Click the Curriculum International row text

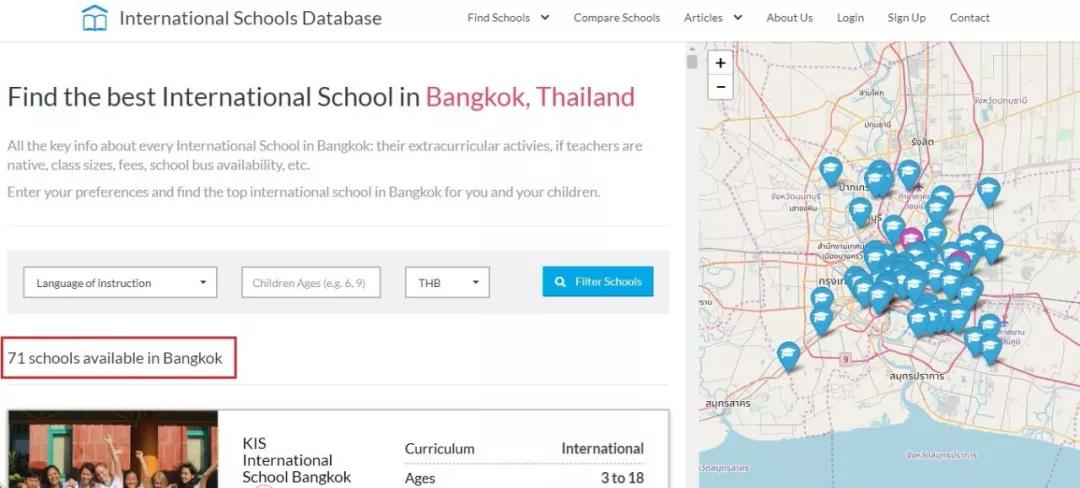[x=524, y=449]
